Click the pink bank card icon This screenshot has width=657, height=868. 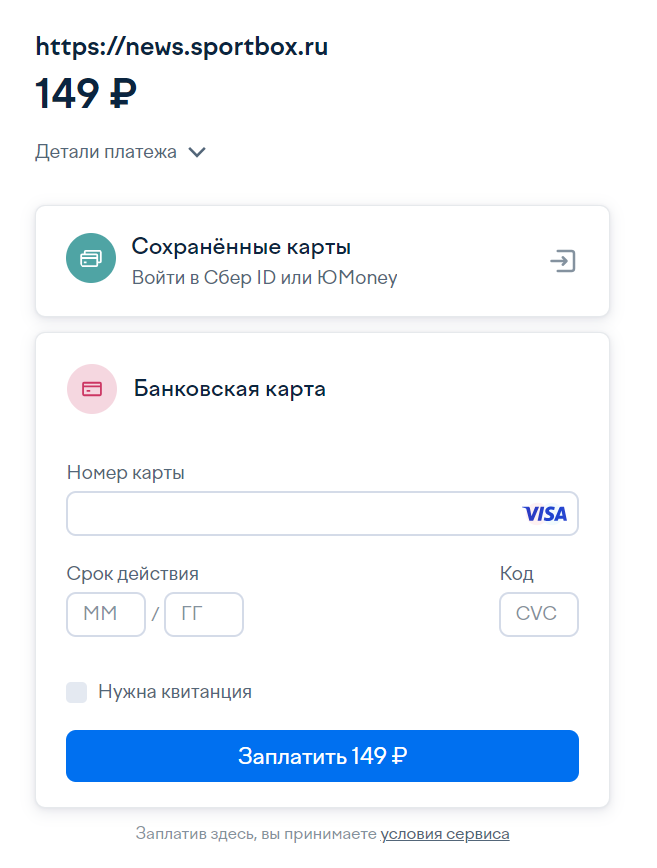pyautogui.click(x=92, y=389)
